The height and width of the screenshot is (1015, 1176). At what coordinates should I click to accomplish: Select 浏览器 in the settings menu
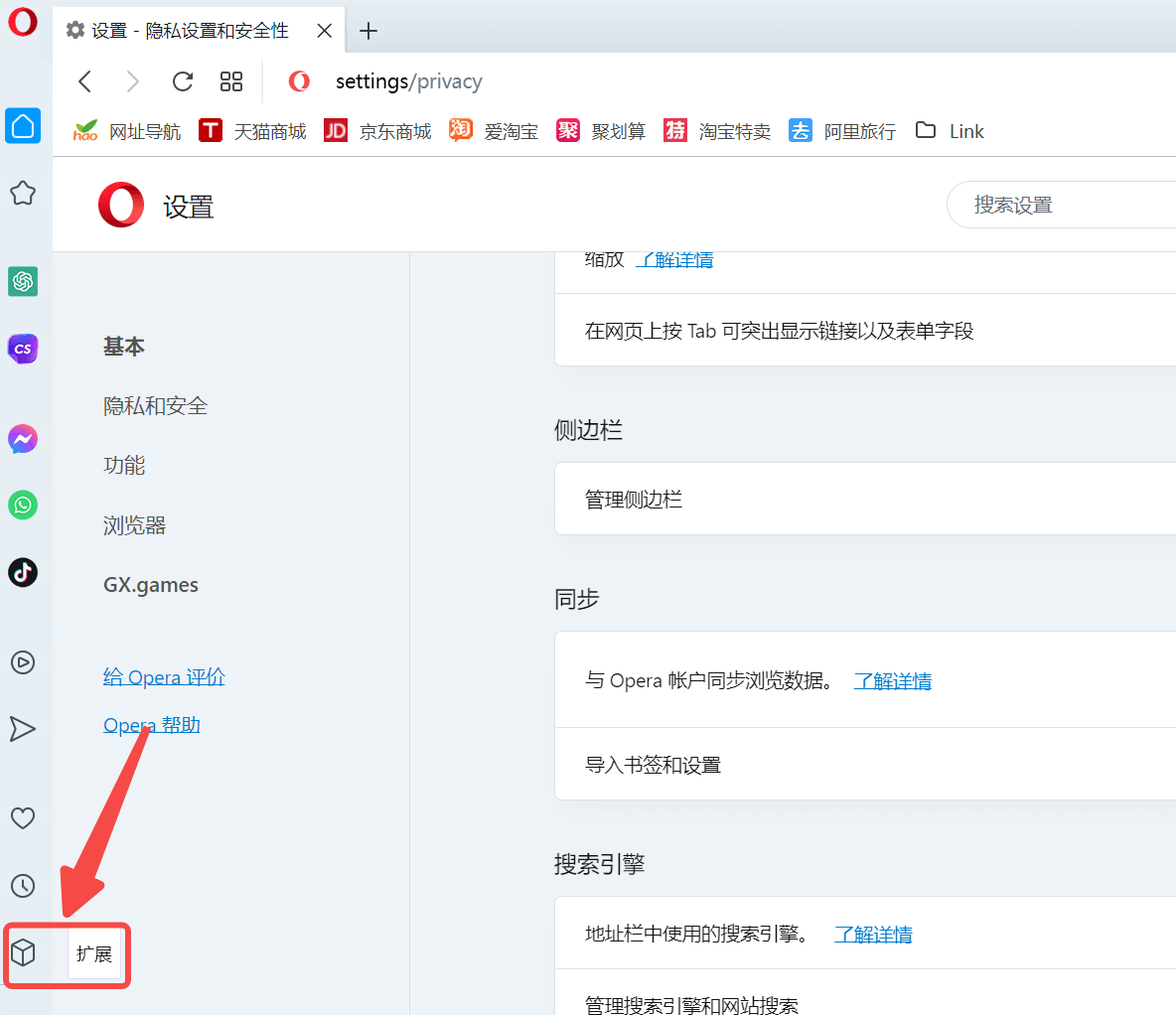(x=134, y=525)
